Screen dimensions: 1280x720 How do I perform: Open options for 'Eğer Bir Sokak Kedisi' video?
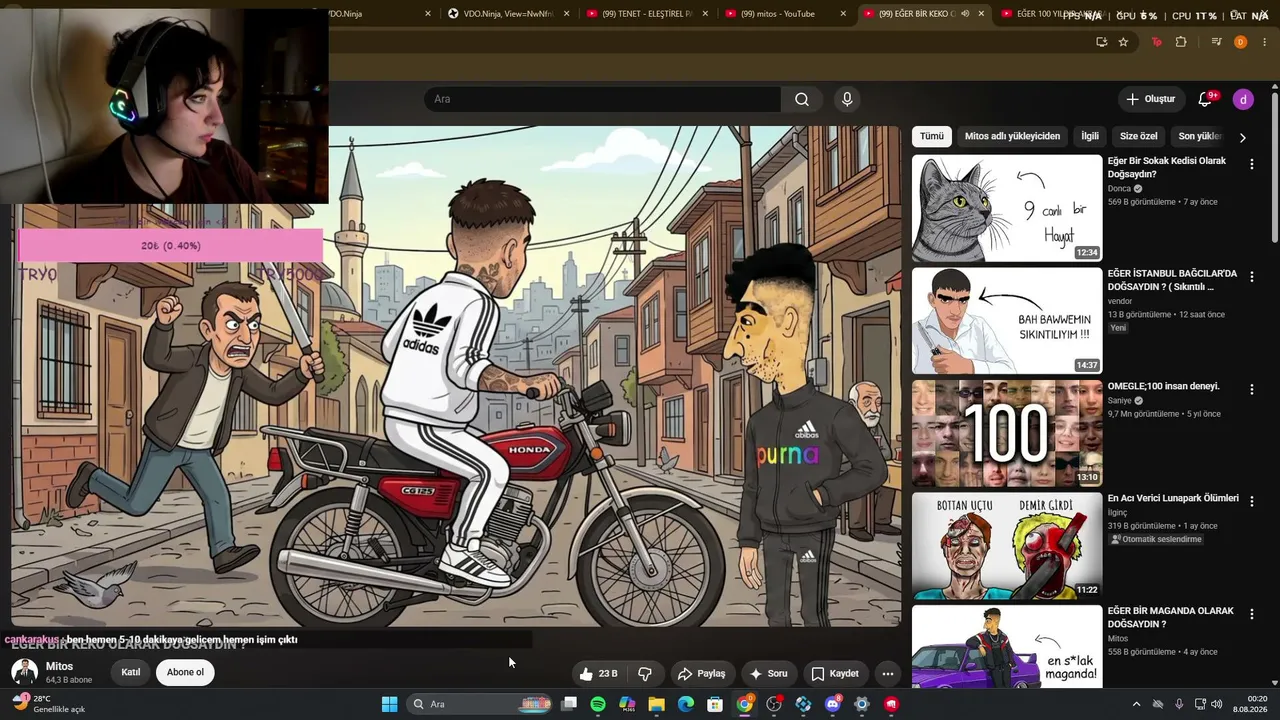point(1251,164)
